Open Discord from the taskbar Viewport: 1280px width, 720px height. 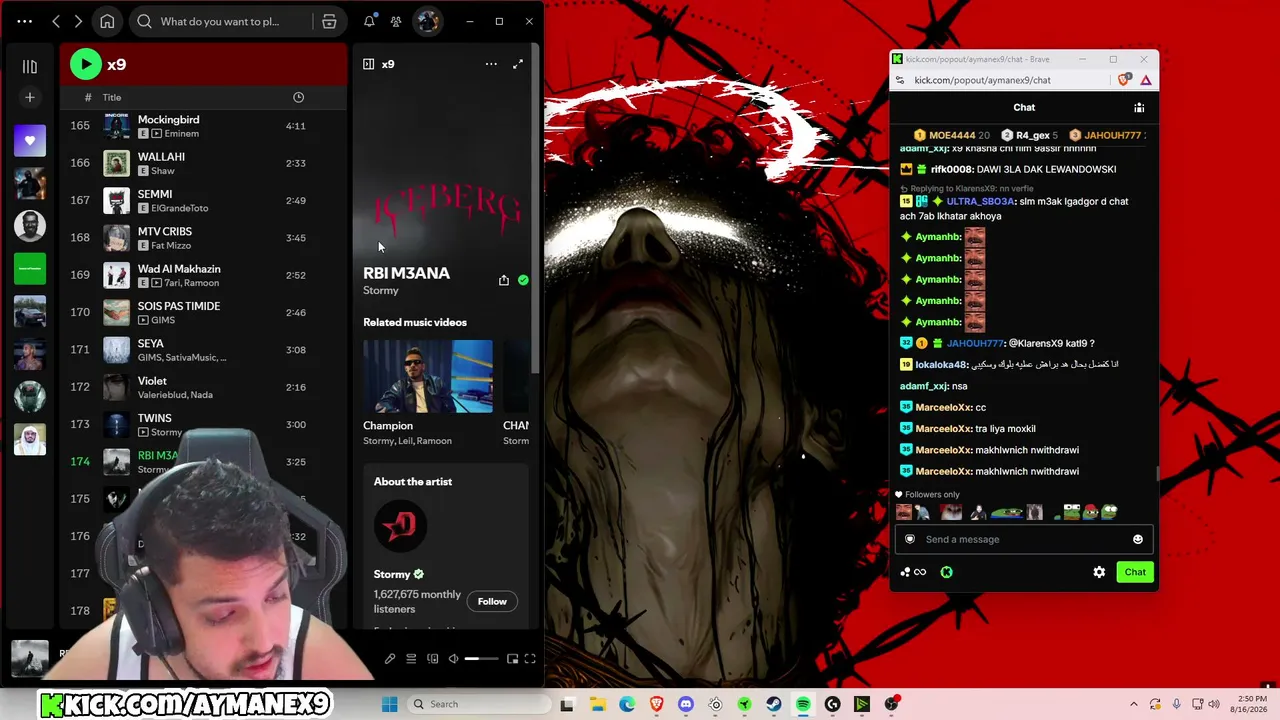(686, 704)
